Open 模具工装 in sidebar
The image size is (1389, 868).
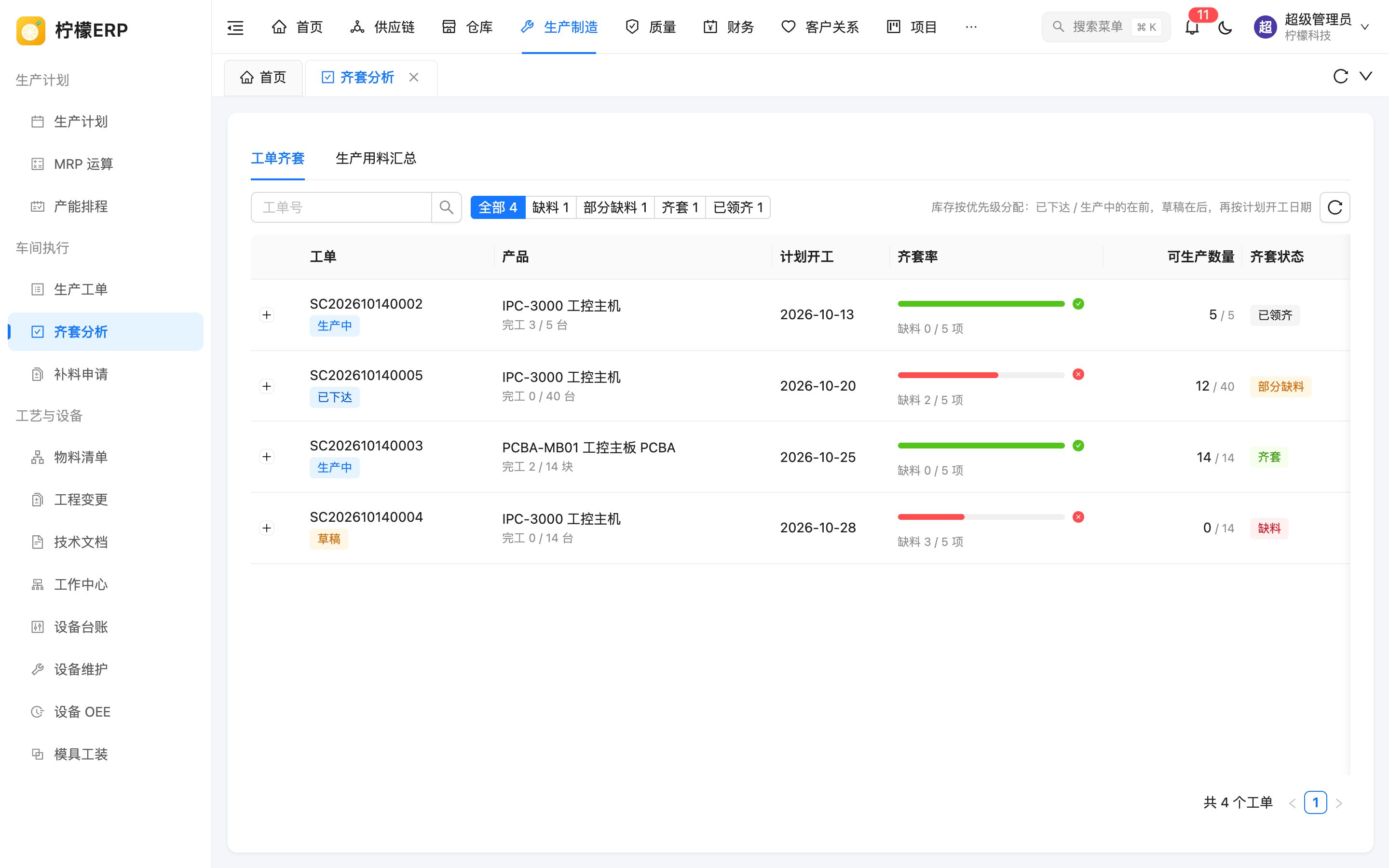[x=106, y=754]
